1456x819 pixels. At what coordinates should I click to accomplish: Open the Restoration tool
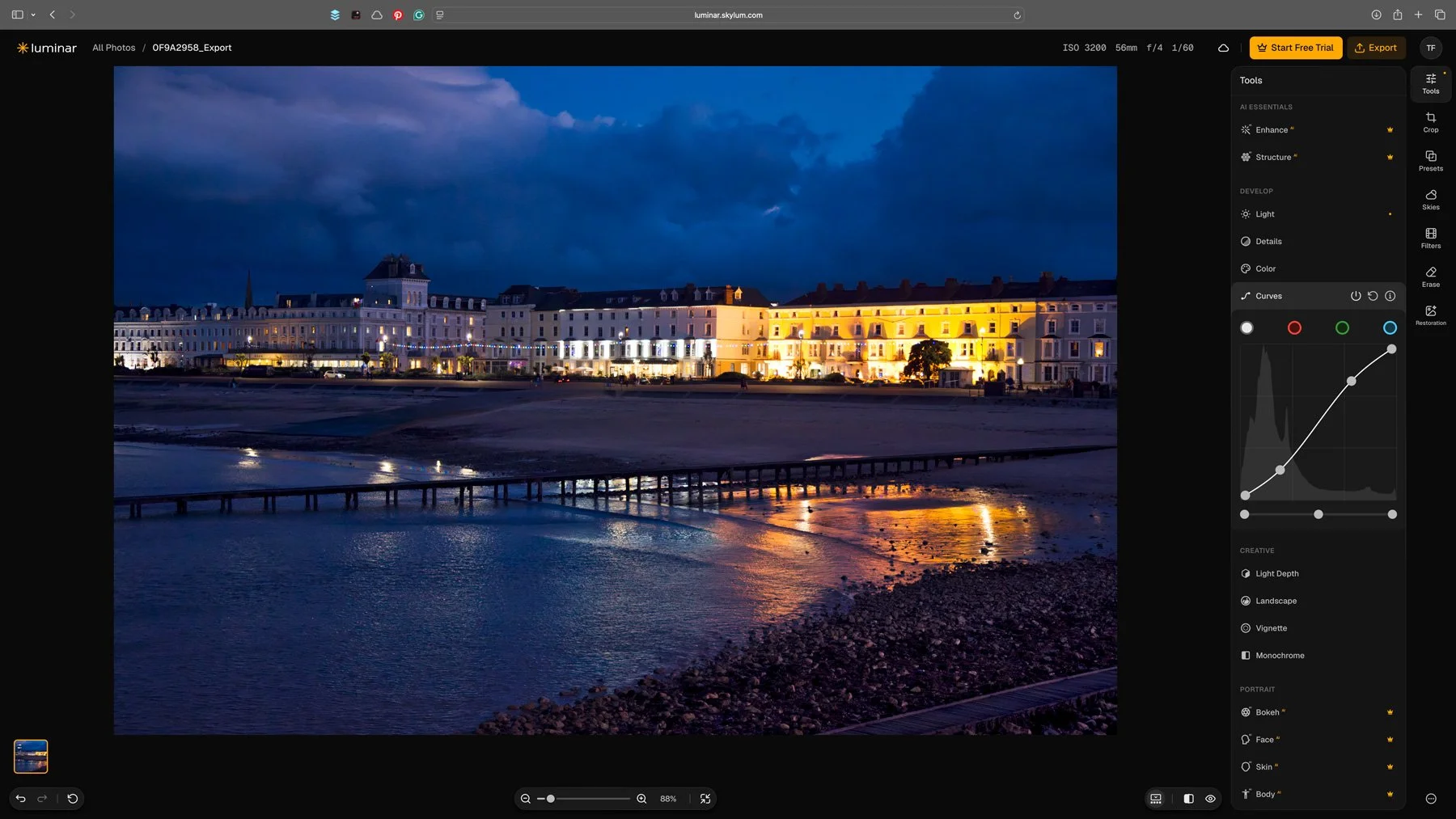(1430, 316)
